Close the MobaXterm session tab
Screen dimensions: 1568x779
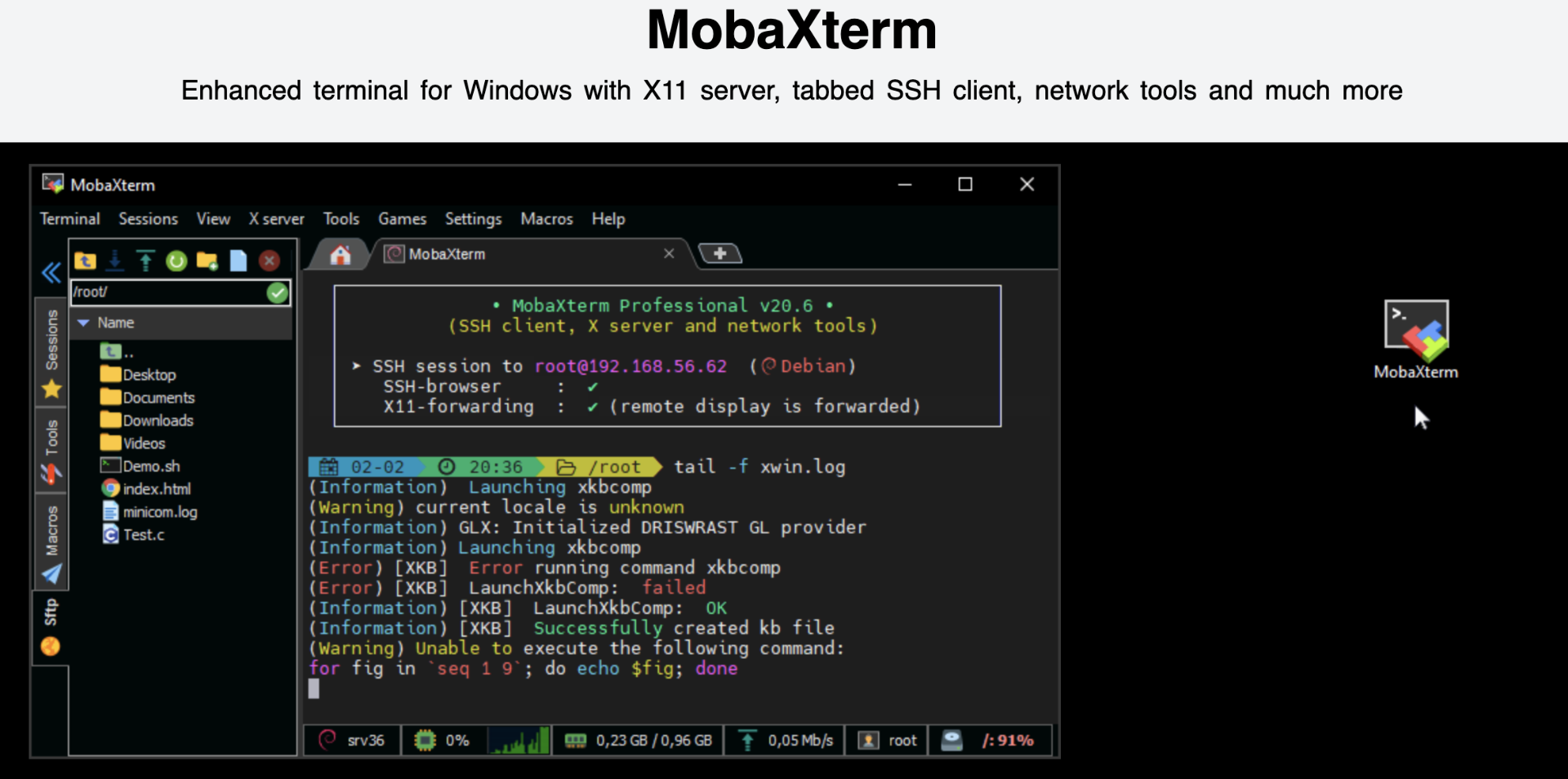tap(669, 254)
